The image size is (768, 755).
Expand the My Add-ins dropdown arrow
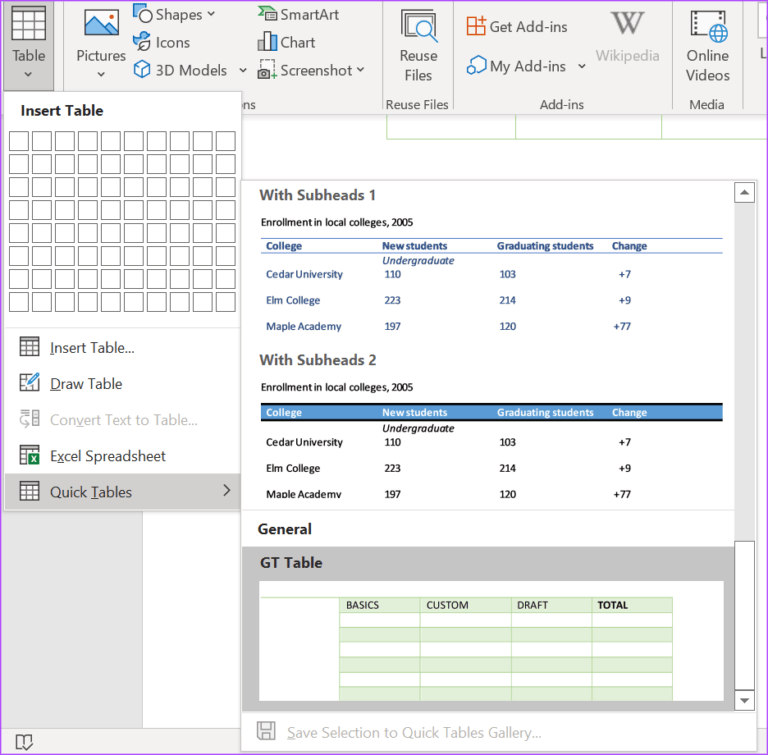click(582, 66)
